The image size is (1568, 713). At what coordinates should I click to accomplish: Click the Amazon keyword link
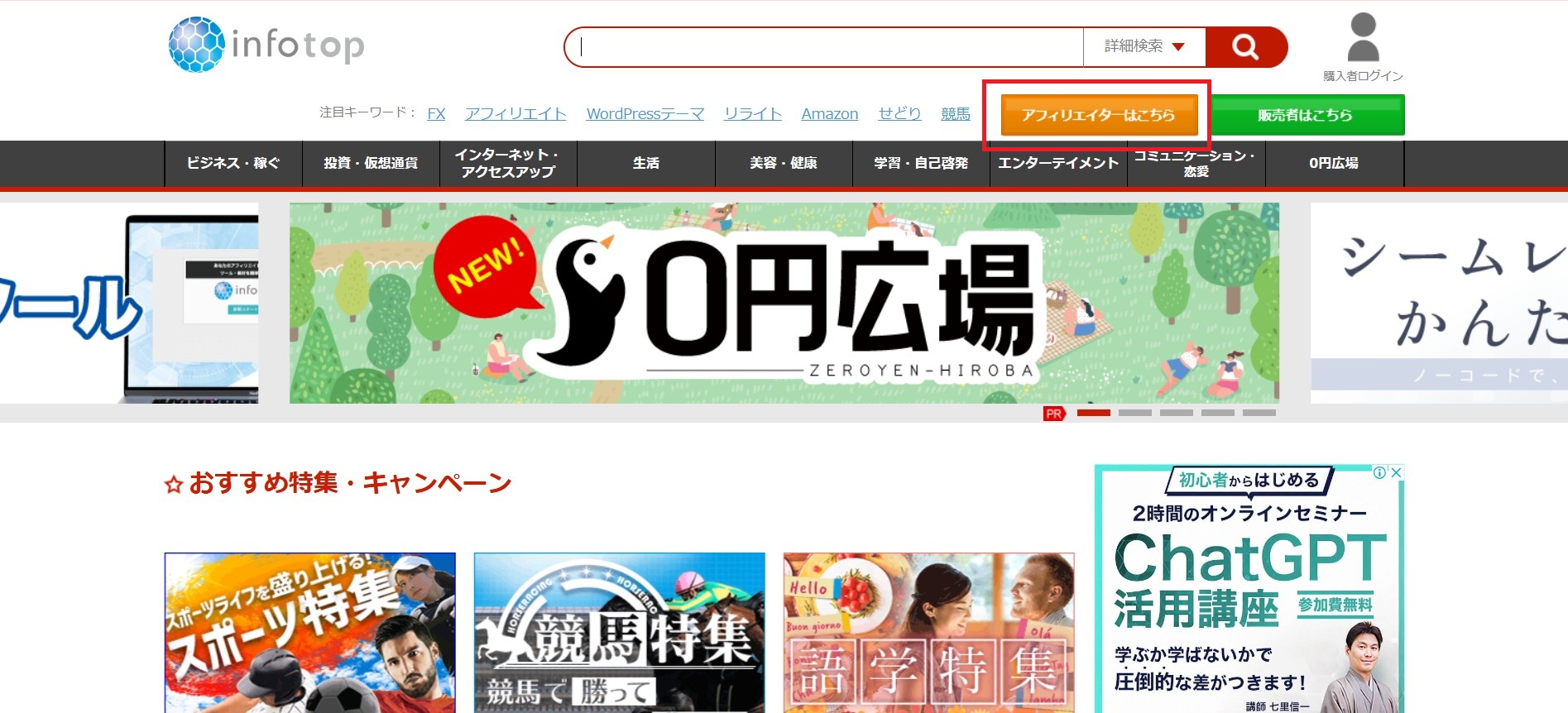point(830,113)
